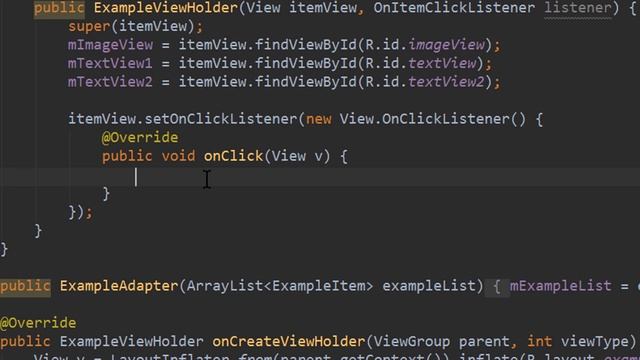Image resolution: width=640 pixels, height=360 pixels.
Task: Click the ArrayList<ExampleItem> type
Action: click(x=280, y=286)
